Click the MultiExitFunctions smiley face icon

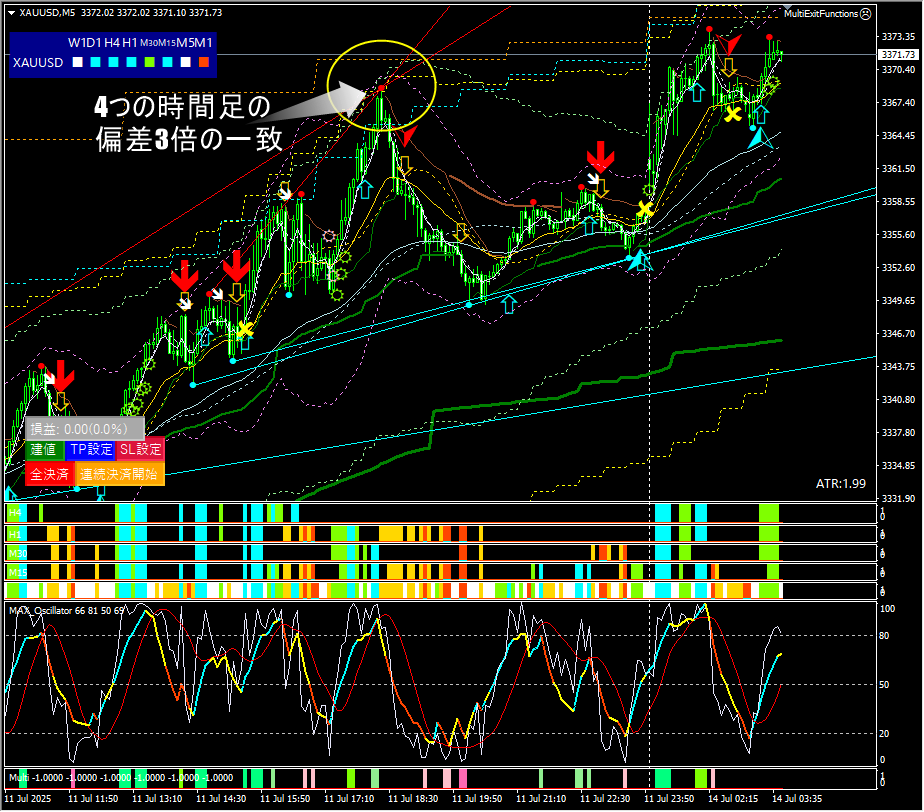pyautogui.click(x=866, y=14)
